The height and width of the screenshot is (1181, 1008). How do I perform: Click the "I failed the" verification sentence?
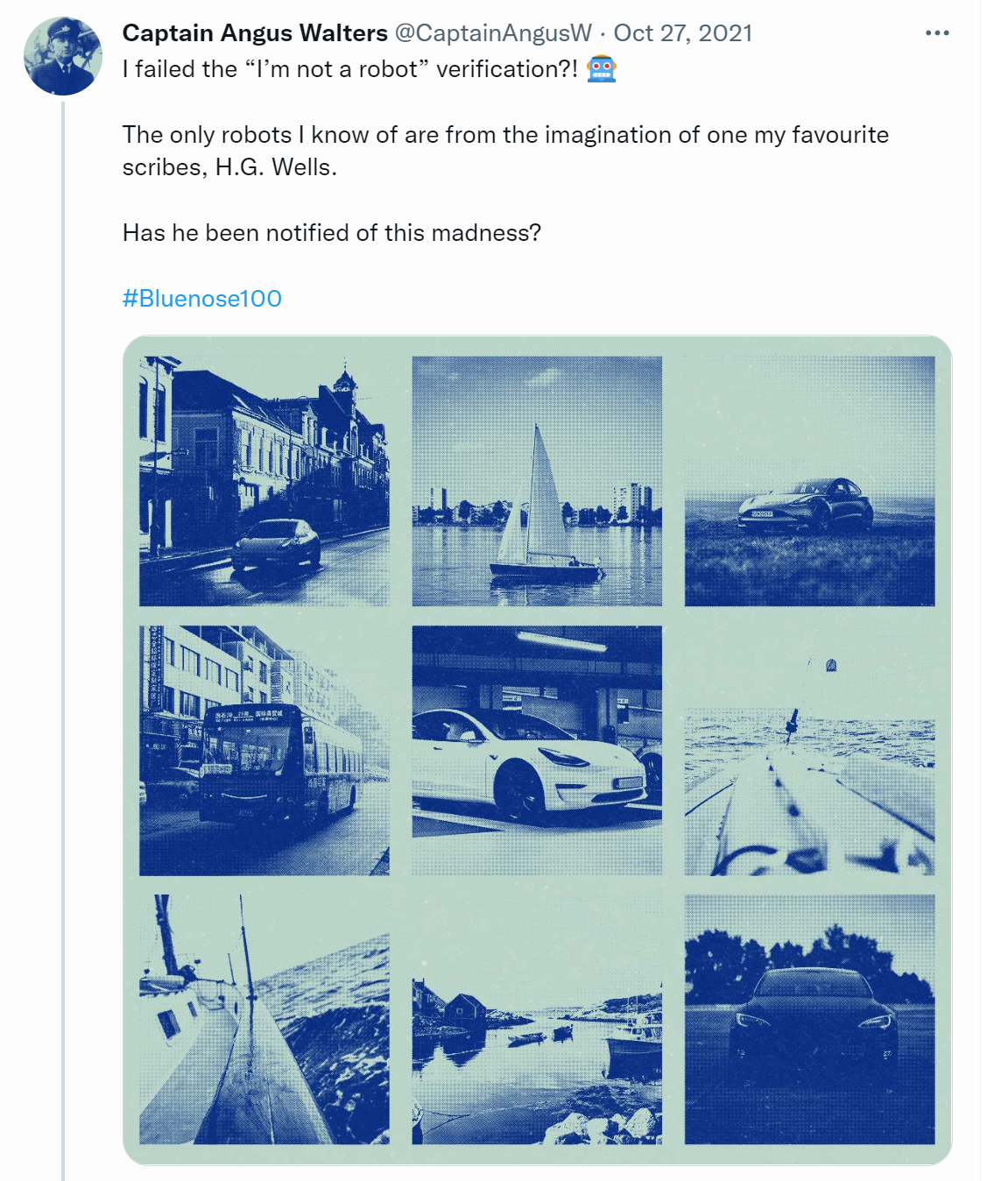[x=350, y=69]
